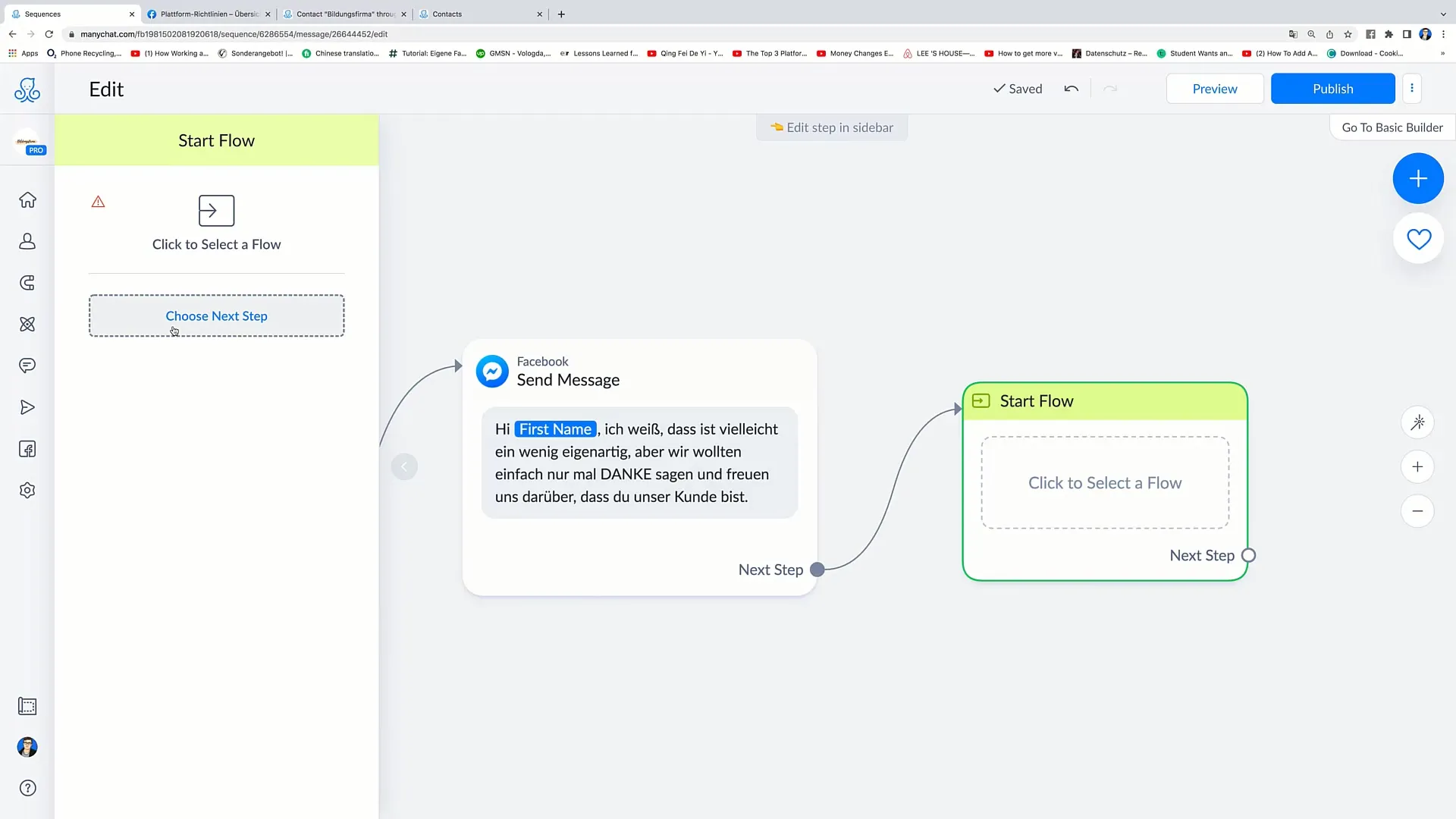Toggle the redo arrow button
1456x819 pixels.
coord(1110,88)
